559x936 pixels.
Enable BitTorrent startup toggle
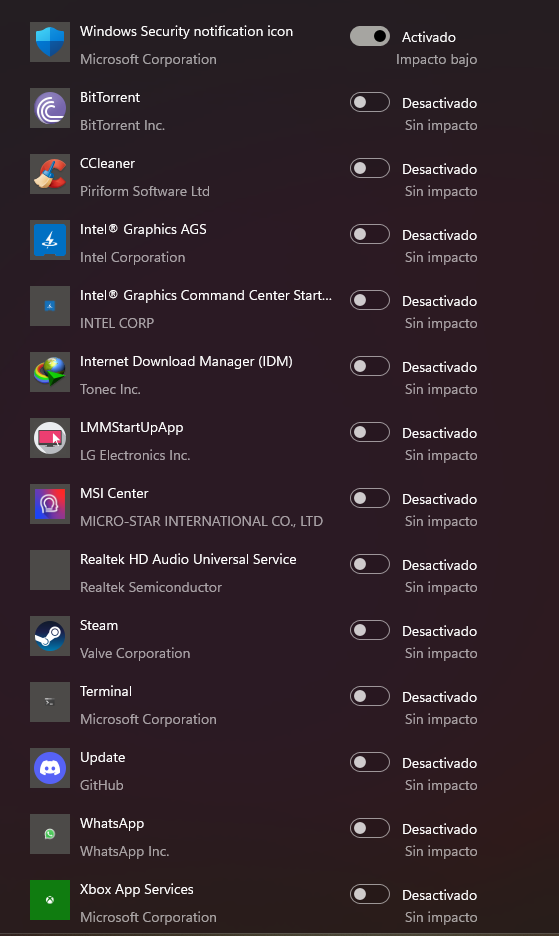[x=370, y=102]
